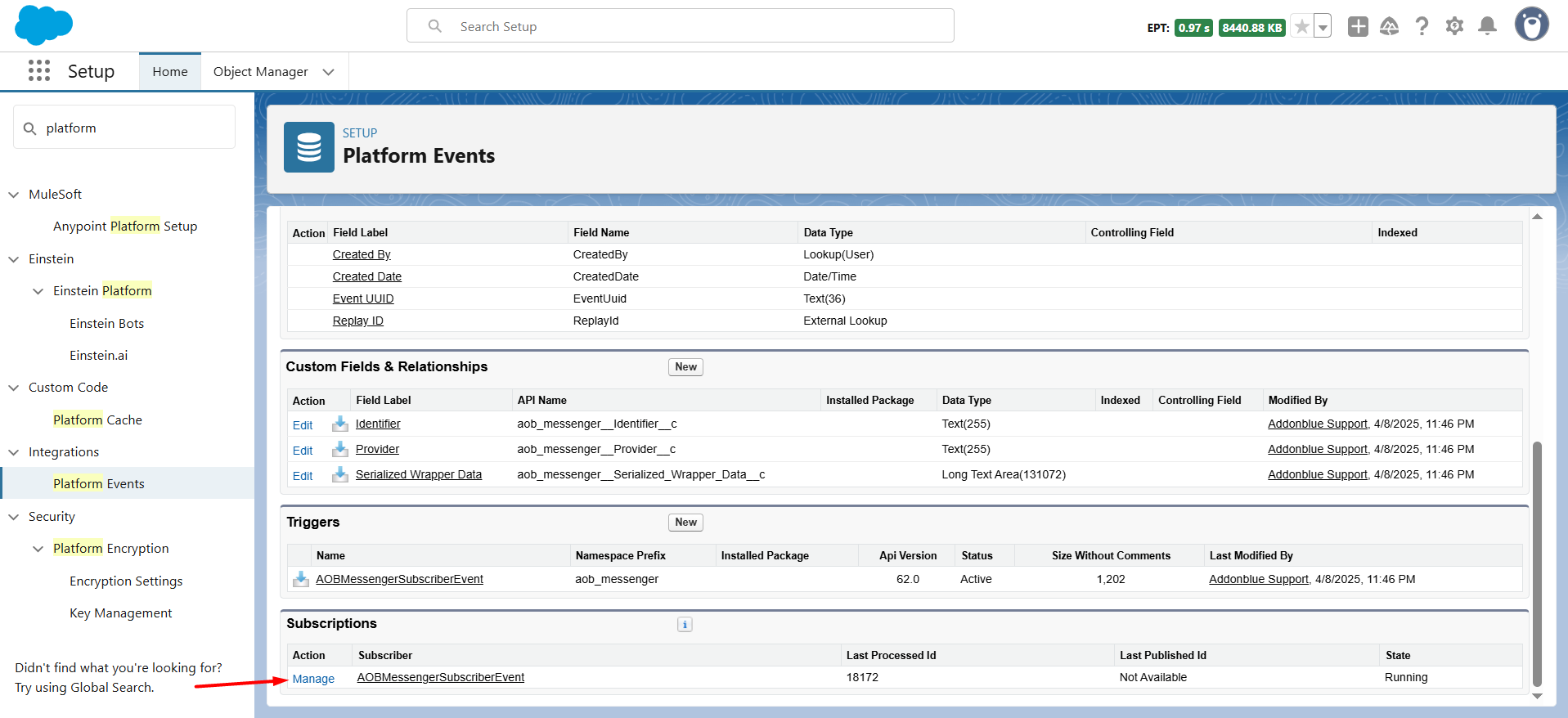Viewport: 1568px width, 718px height.
Task: Open Einstein Bots setup page
Action: [x=106, y=323]
